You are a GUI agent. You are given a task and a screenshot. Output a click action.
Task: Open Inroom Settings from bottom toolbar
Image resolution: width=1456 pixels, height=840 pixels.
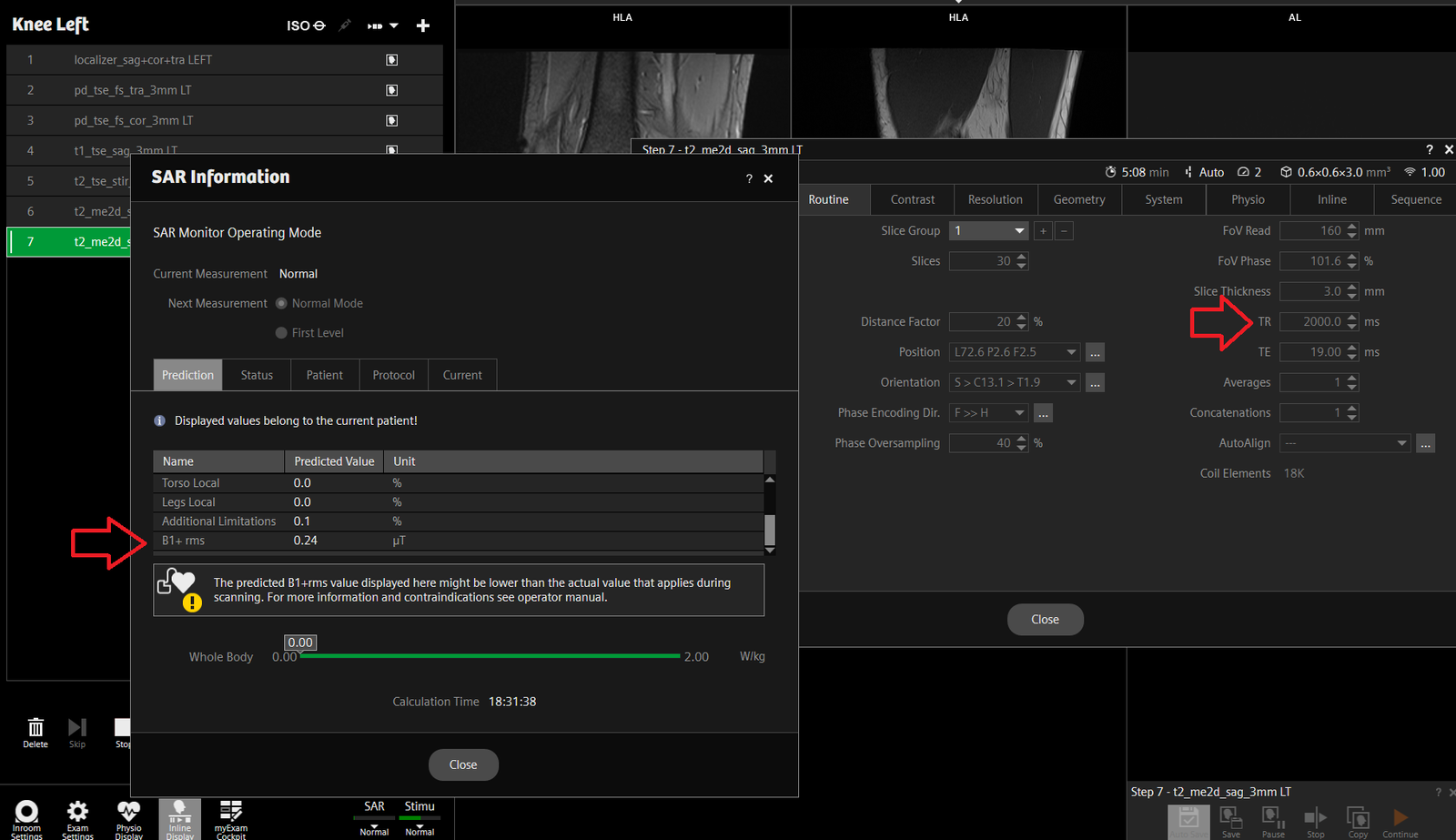point(26,816)
